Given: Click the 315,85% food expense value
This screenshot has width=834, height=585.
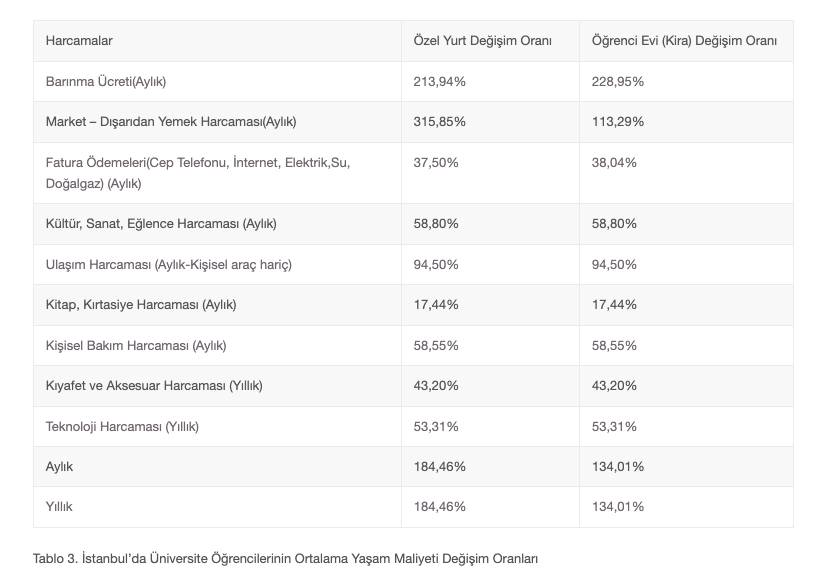Looking at the screenshot, I should pos(440,122).
